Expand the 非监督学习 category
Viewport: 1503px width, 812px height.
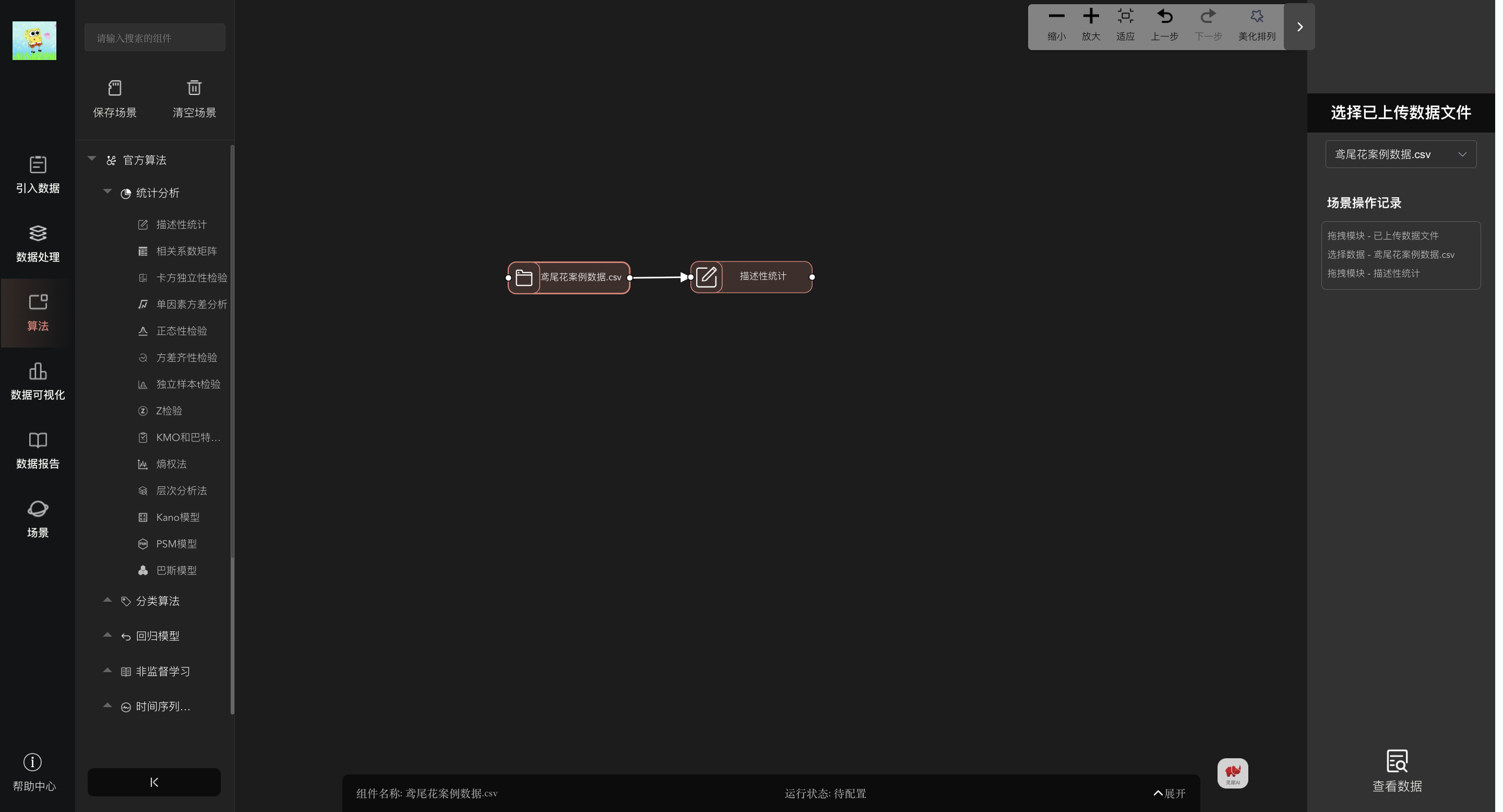[108, 671]
